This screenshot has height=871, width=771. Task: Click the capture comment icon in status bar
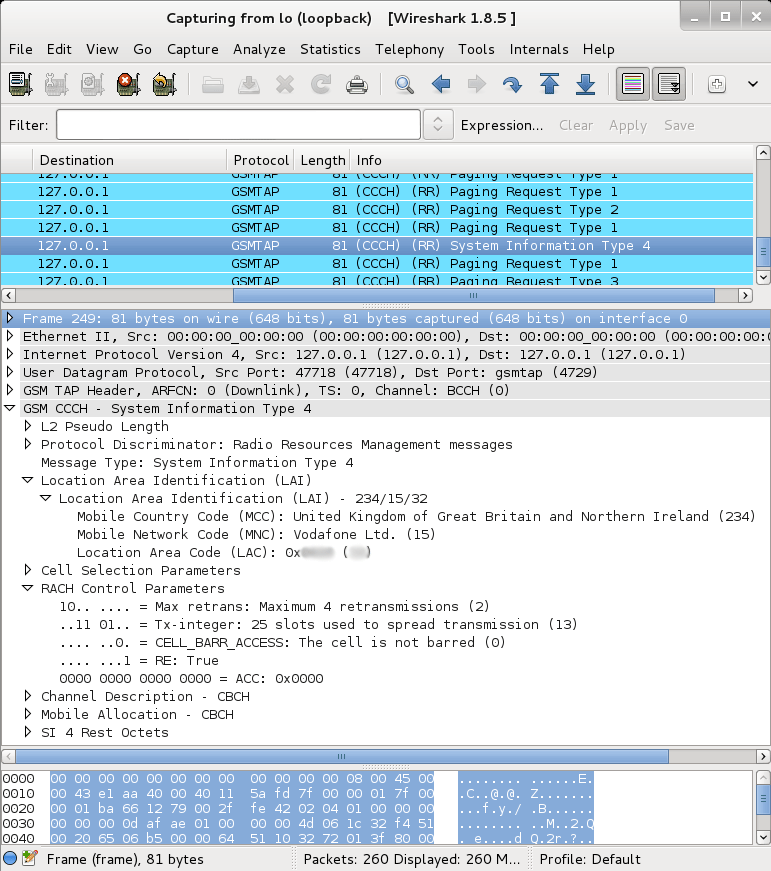[30, 858]
